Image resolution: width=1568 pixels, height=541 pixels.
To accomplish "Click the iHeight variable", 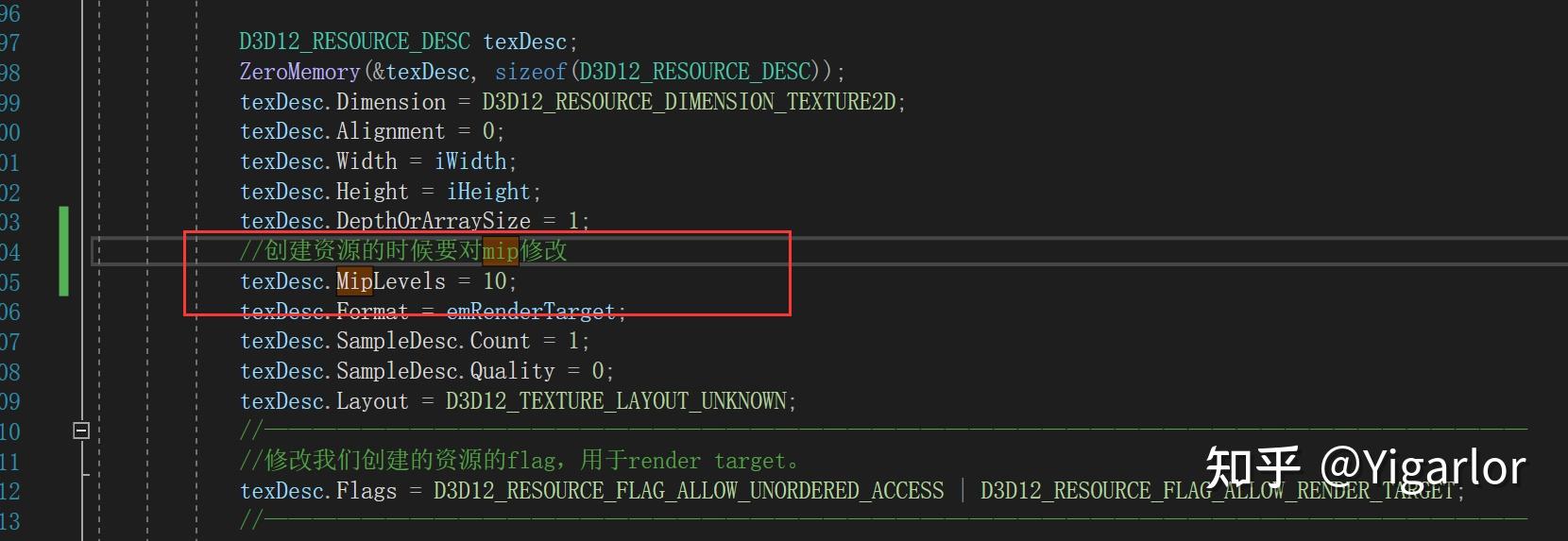I will coord(488,192).
